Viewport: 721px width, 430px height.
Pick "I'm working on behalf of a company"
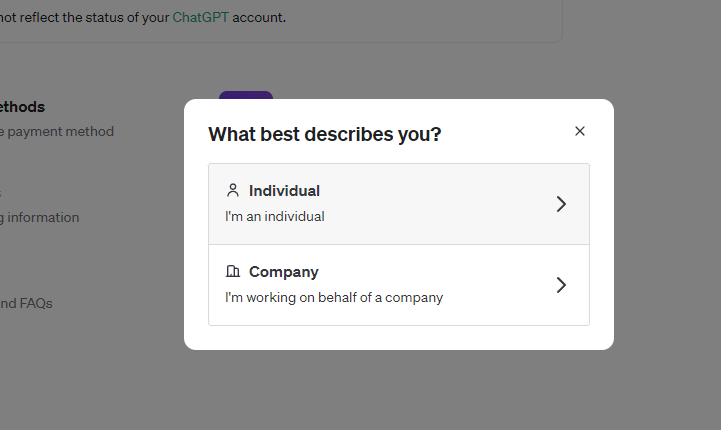[334, 297]
